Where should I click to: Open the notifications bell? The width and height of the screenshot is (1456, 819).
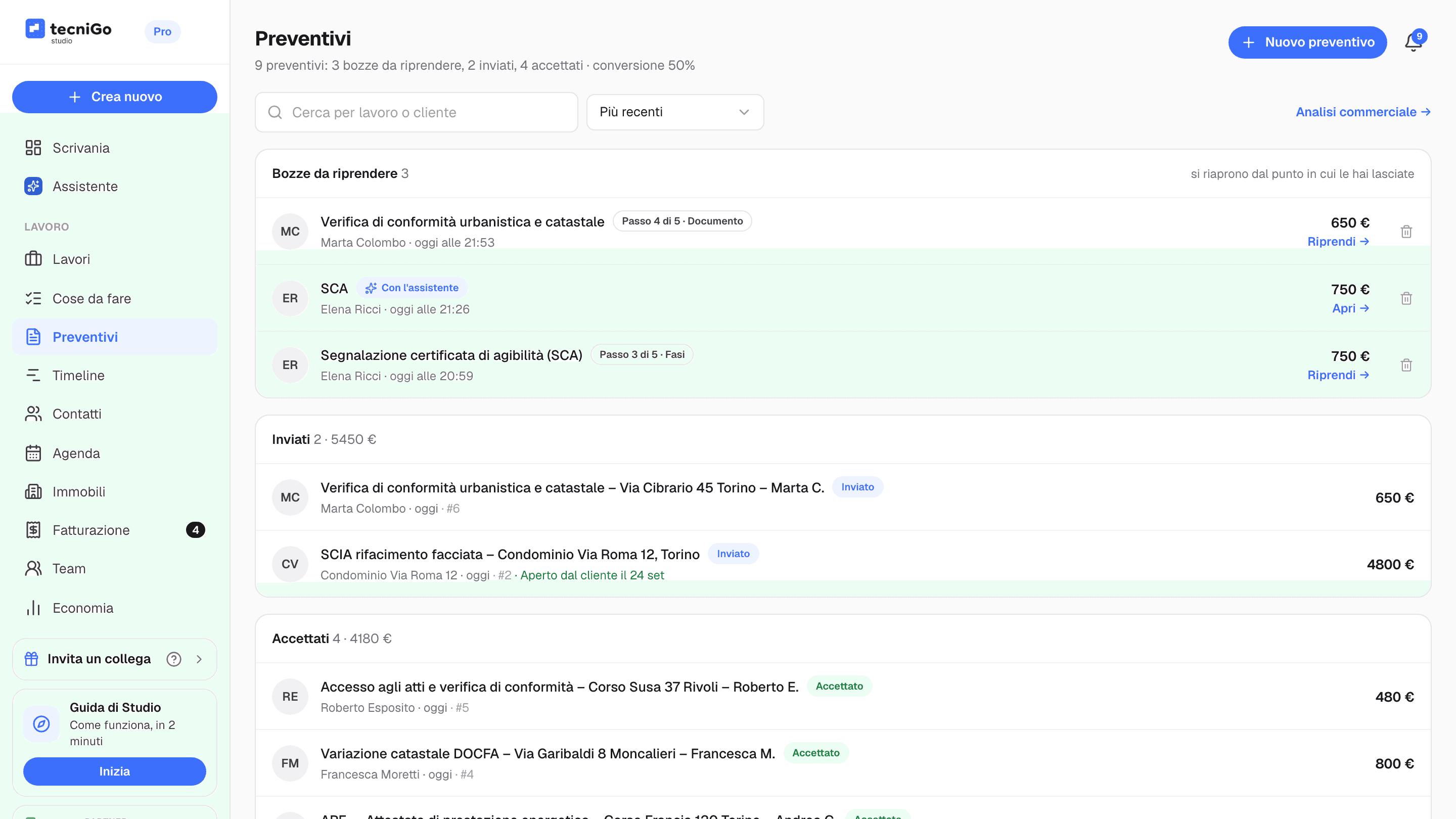(1414, 42)
